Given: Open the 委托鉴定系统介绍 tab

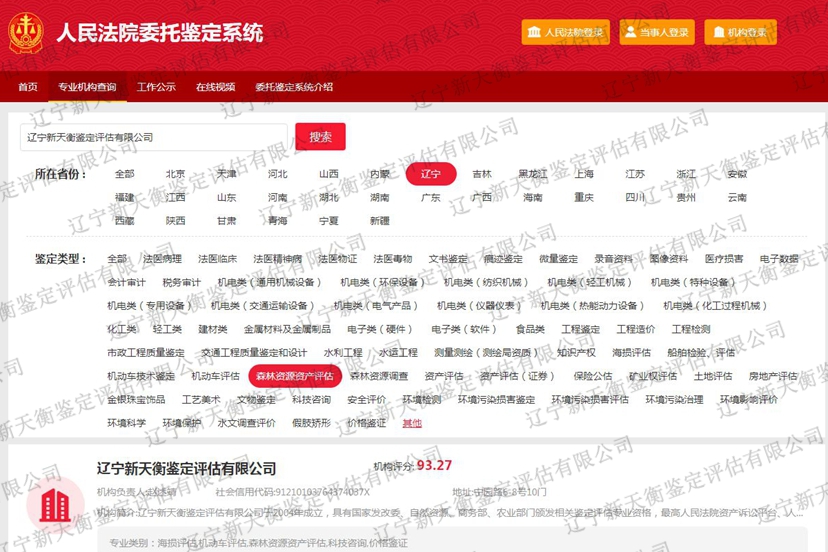Looking at the screenshot, I should coord(294,87).
